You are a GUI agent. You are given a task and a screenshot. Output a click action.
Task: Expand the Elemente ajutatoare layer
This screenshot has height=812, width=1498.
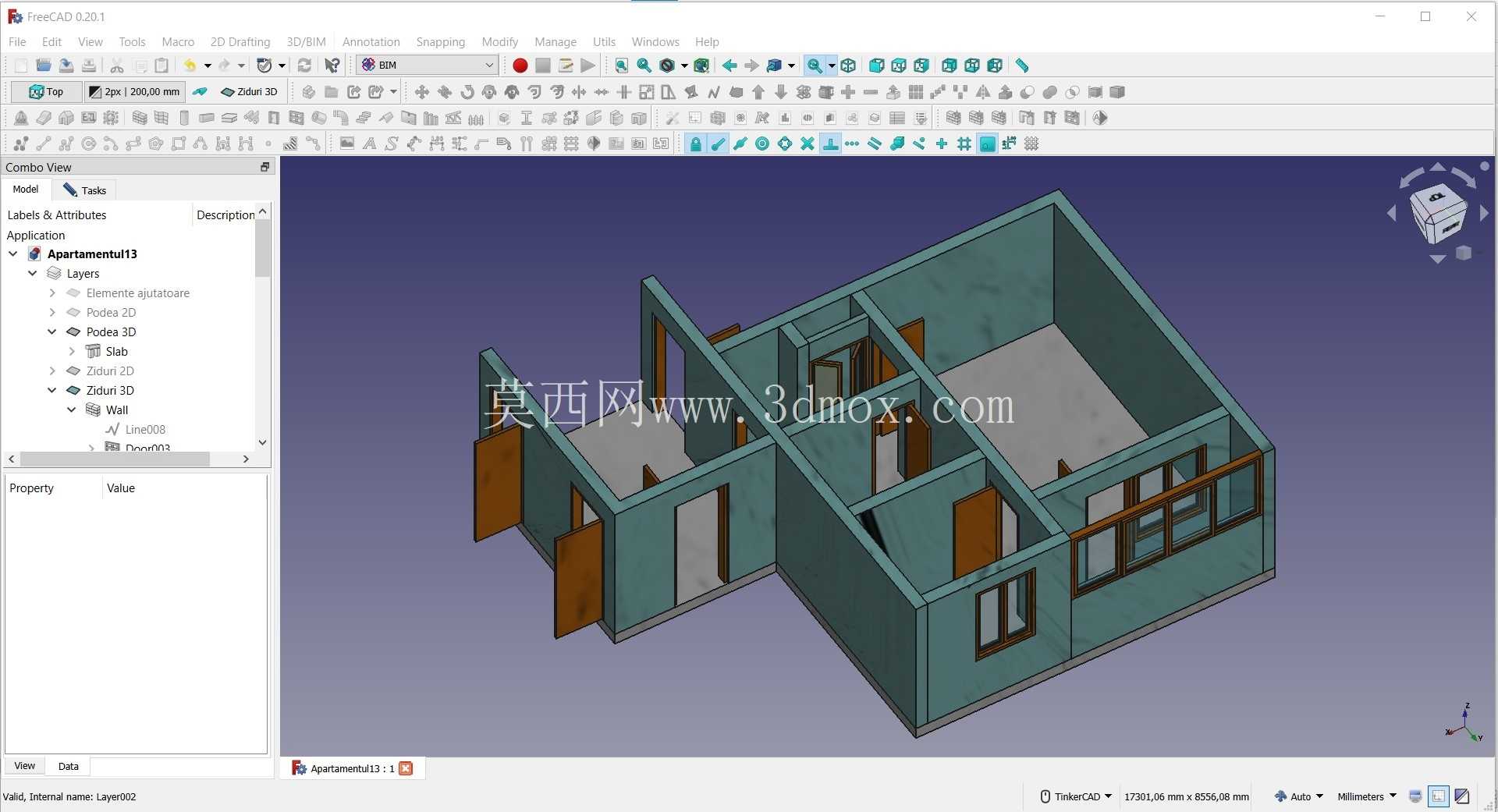coord(52,293)
